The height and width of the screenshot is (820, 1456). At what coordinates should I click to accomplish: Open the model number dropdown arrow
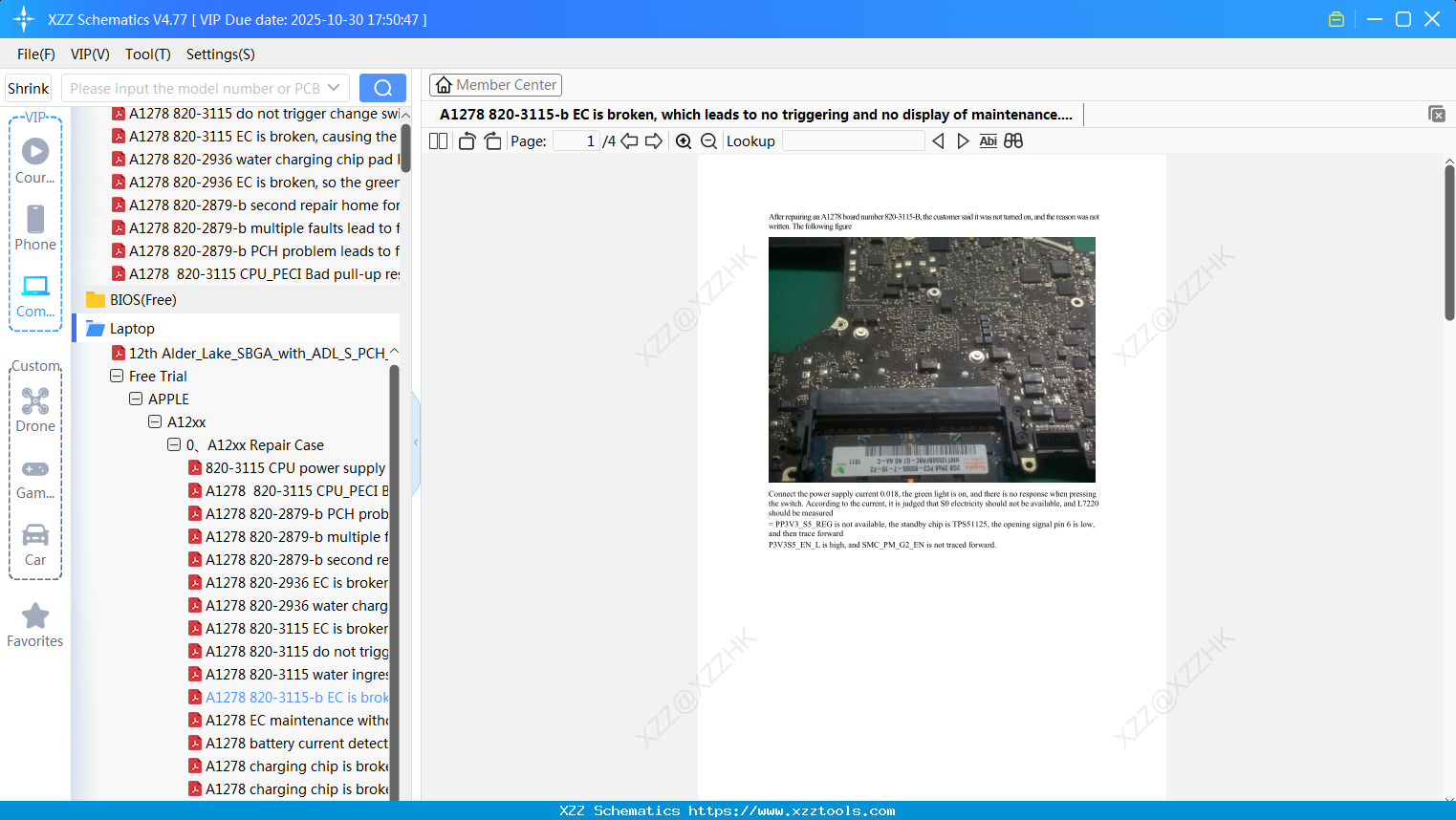click(x=334, y=88)
